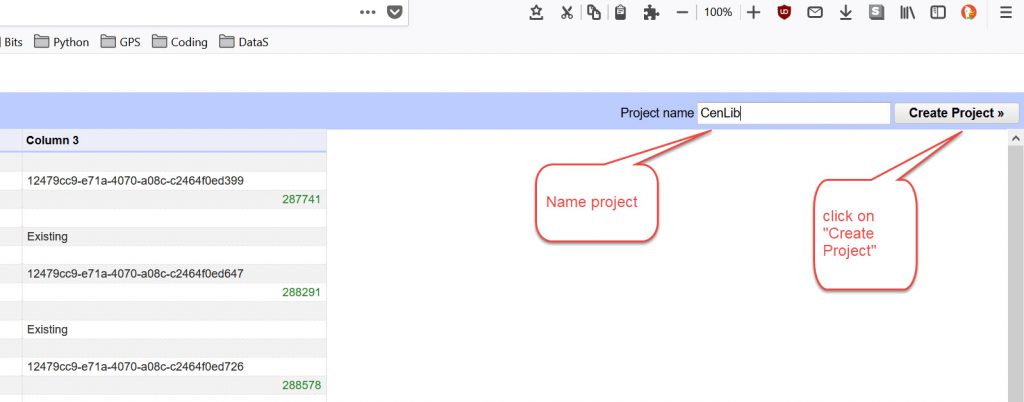Image resolution: width=1024 pixels, height=402 pixels.
Task: Click the Create Project button
Action: click(956, 113)
